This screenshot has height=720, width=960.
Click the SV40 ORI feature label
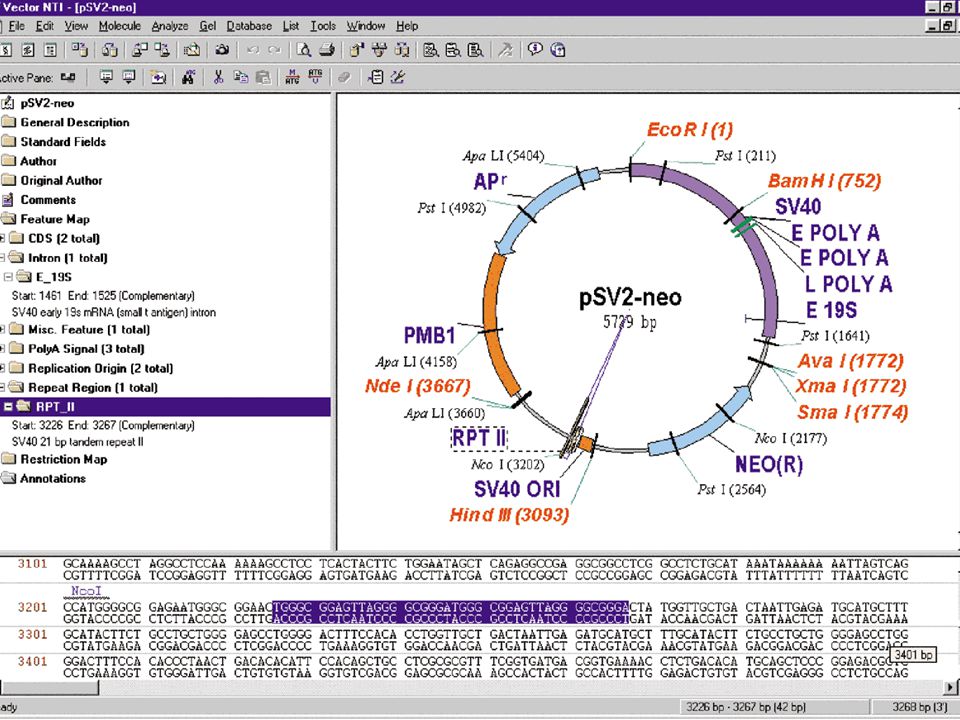tap(517, 489)
